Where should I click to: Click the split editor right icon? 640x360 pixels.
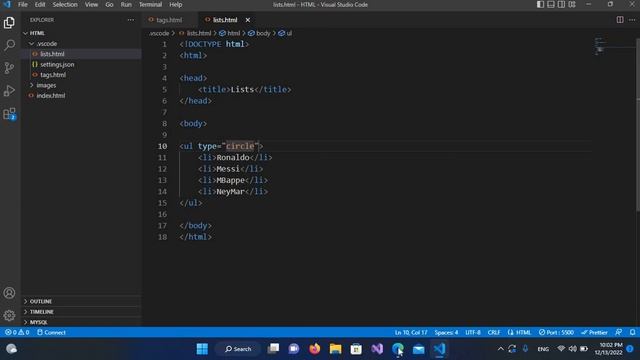click(620, 20)
